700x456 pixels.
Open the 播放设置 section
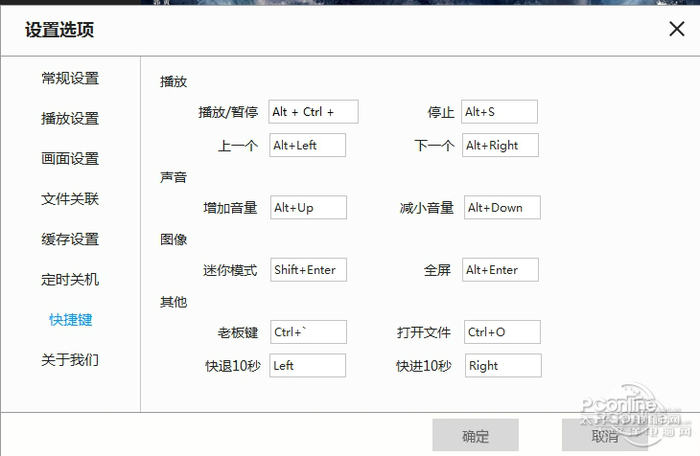tap(70, 119)
